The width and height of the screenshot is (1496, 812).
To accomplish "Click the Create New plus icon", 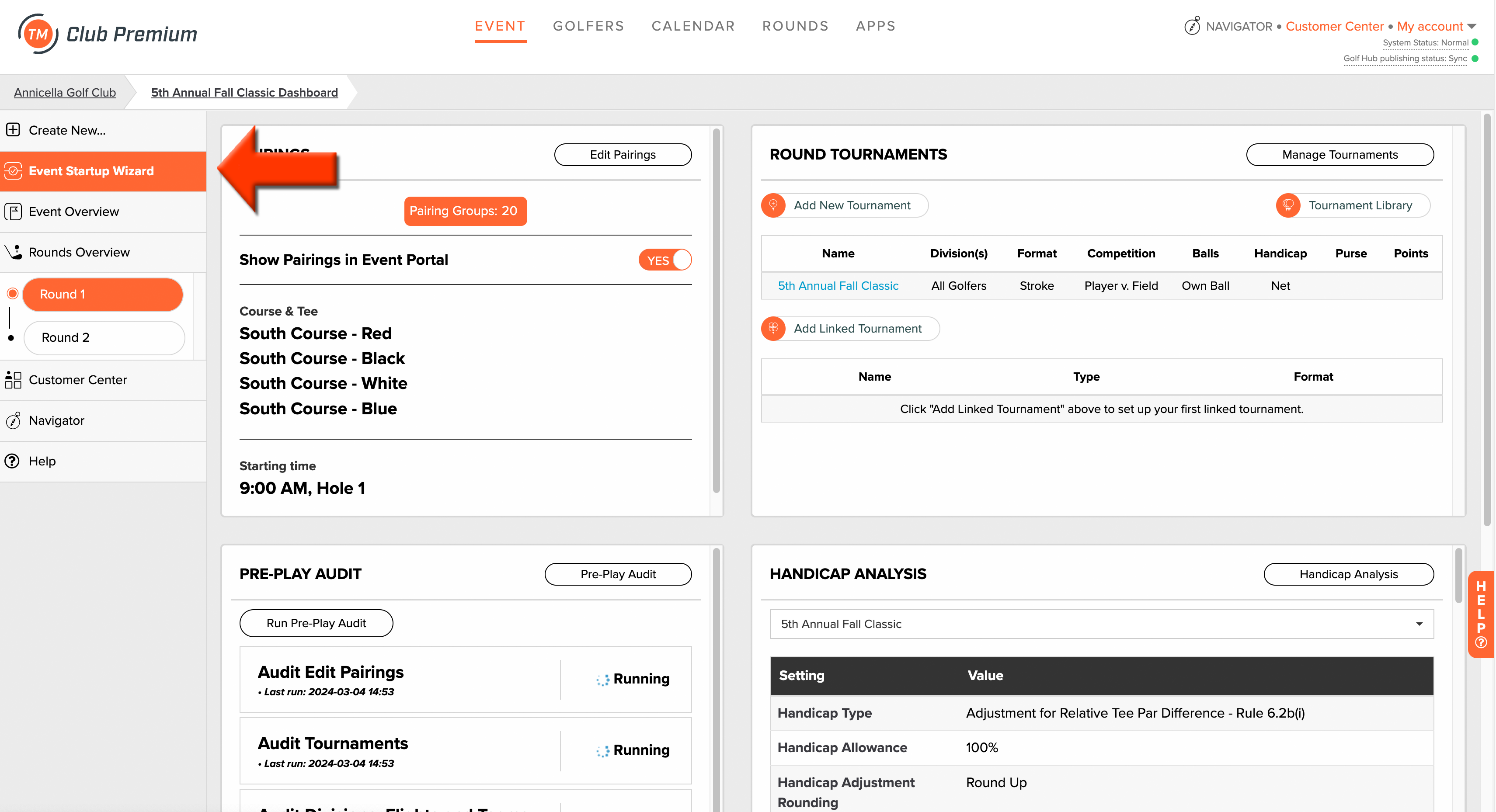I will click(13, 129).
